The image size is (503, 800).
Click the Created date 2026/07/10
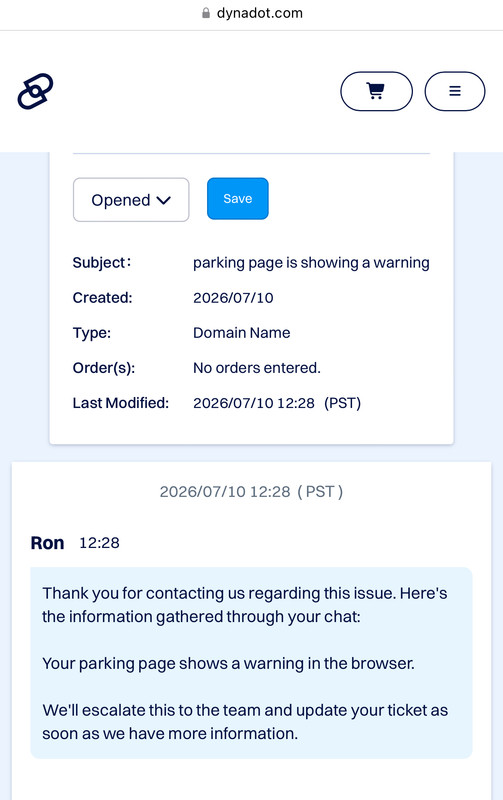233,297
